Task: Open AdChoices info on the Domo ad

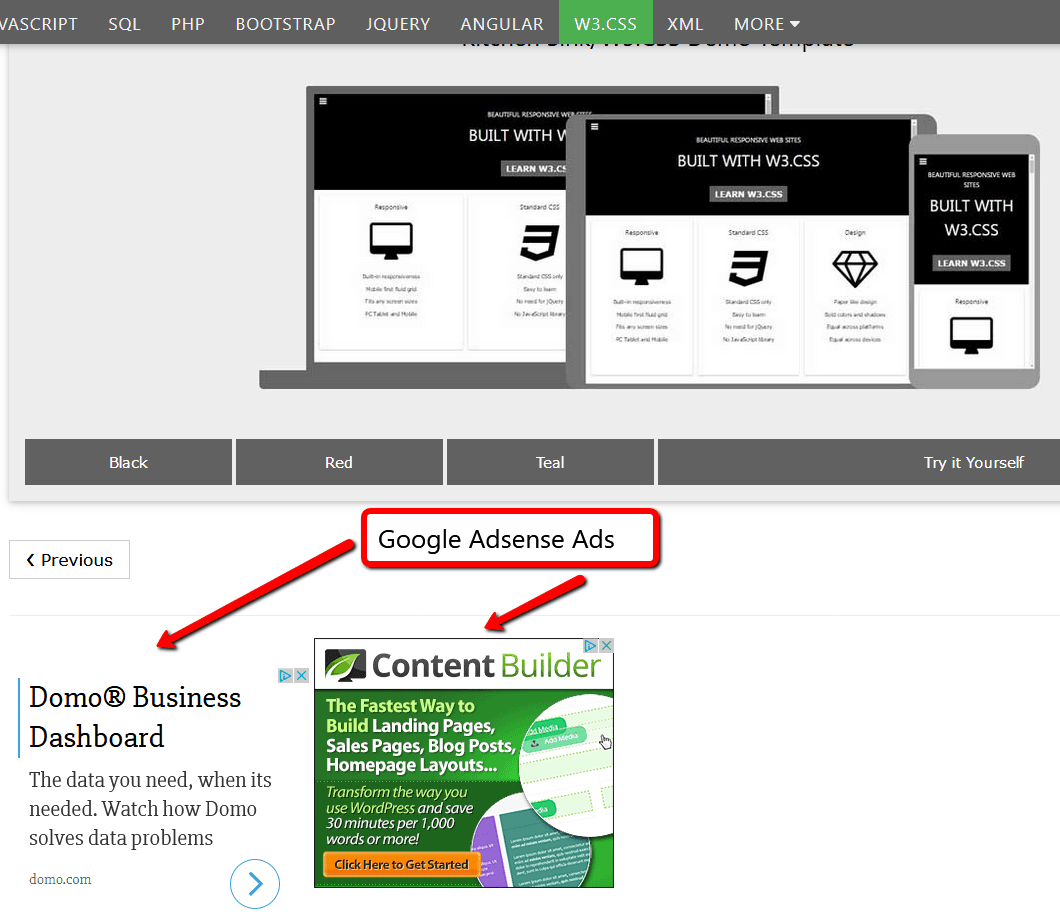Action: click(x=286, y=675)
